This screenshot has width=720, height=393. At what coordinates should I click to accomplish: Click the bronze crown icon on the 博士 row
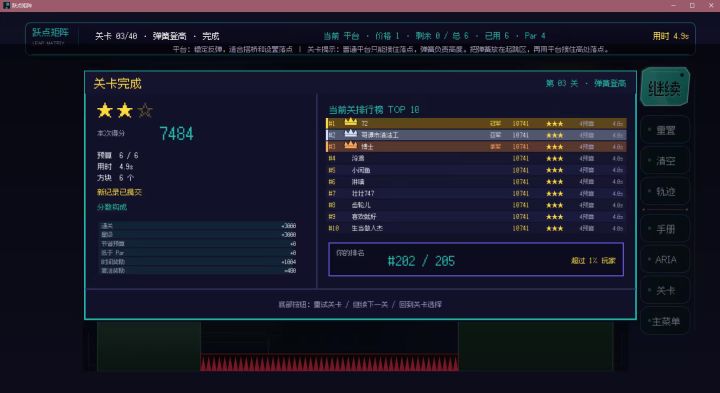click(351, 146)
